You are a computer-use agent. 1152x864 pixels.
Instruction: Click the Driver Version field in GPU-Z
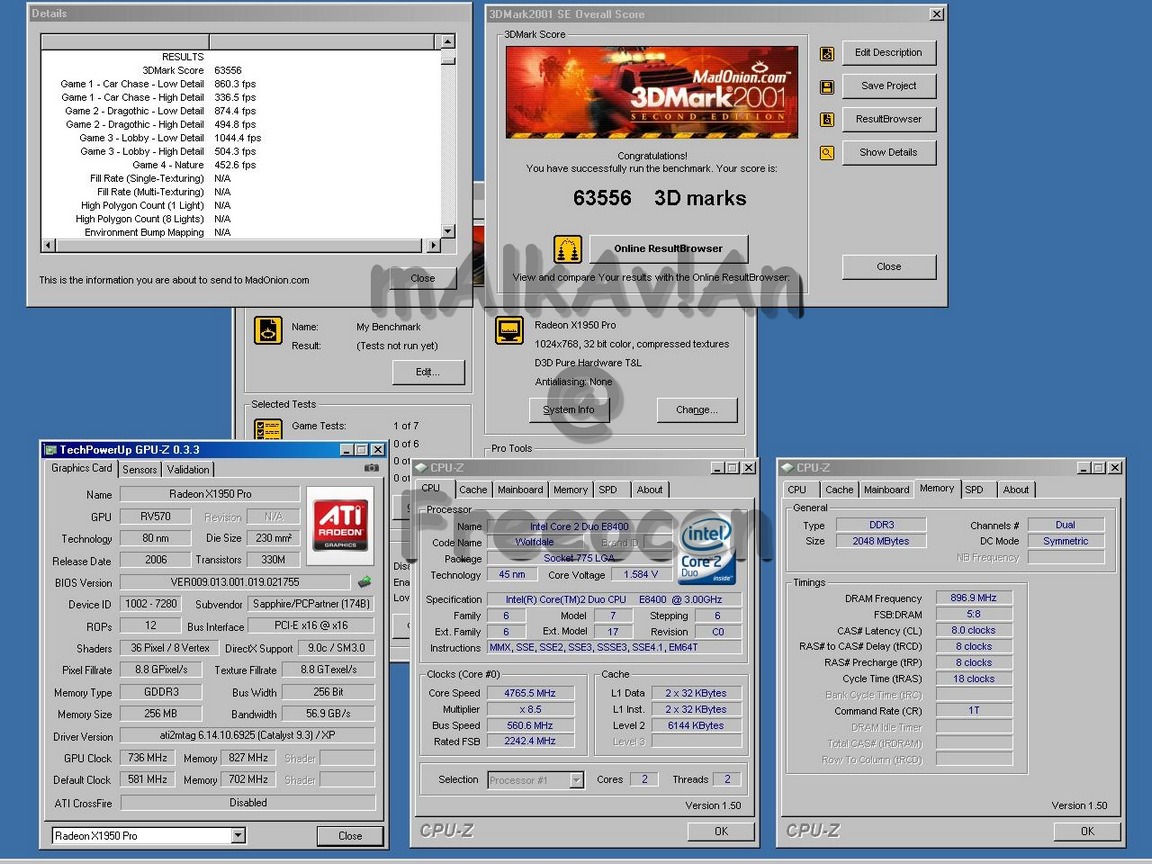click(247, 735)
